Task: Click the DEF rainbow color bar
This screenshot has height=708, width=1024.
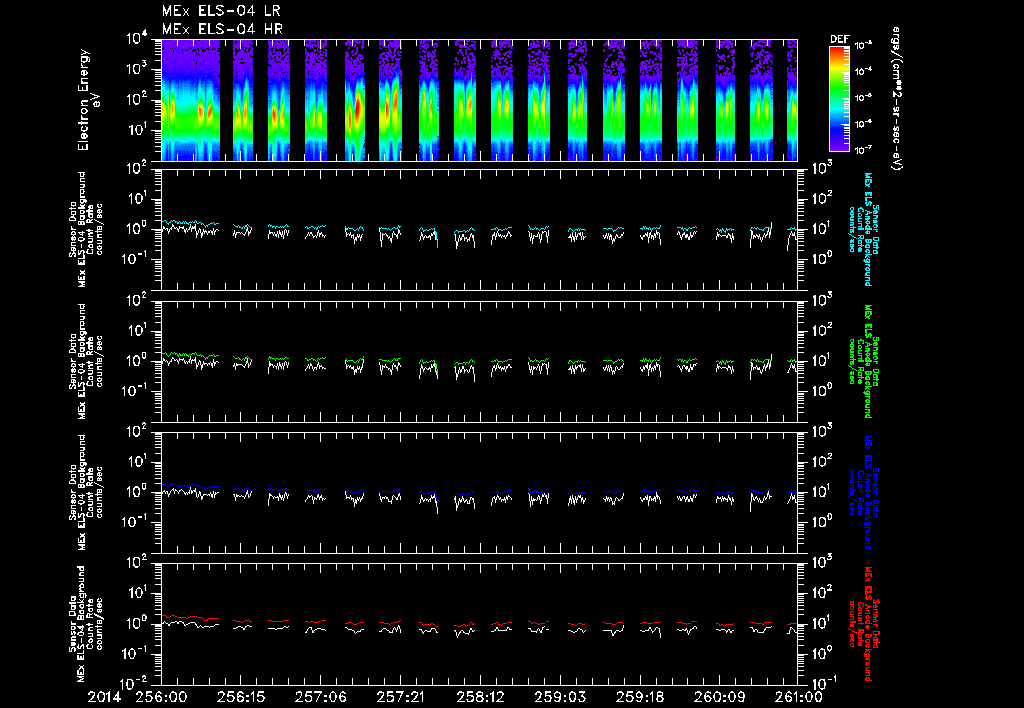Action: coord(839,99)
